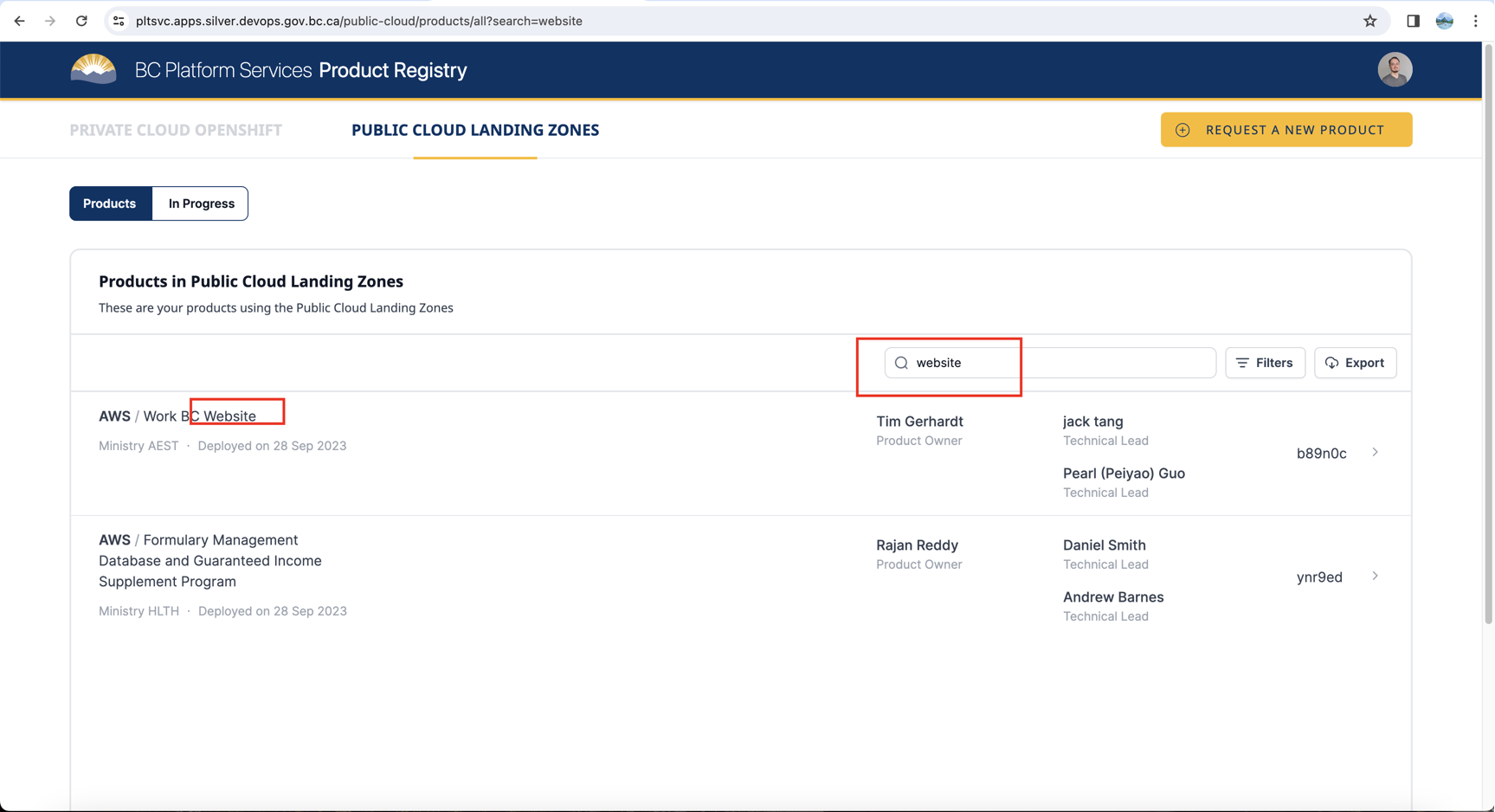Select Public Cloud Landing Zones tab
The height and width of the screenshot is (812, 1495).
pos(475,130)
